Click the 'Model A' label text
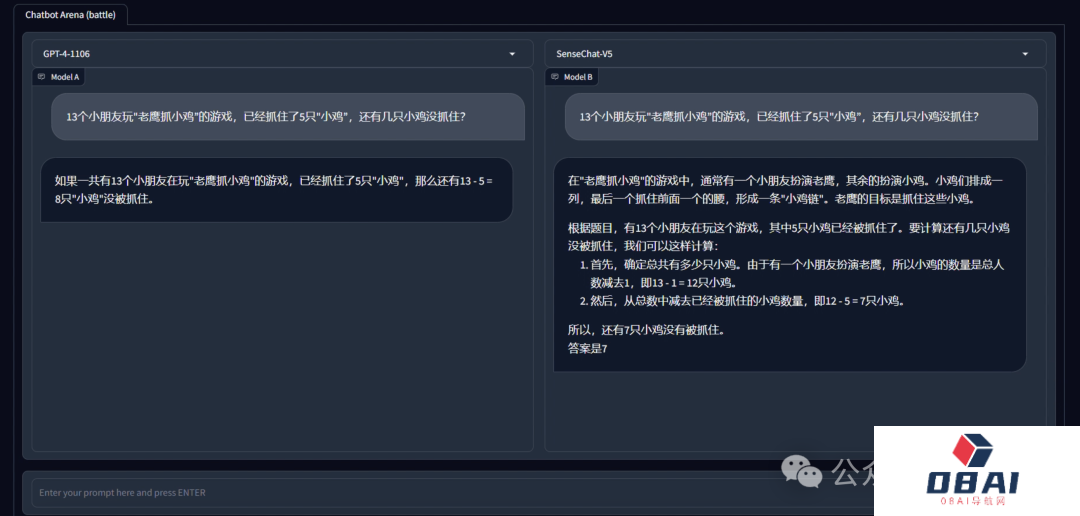 click(x=65, y=77)
